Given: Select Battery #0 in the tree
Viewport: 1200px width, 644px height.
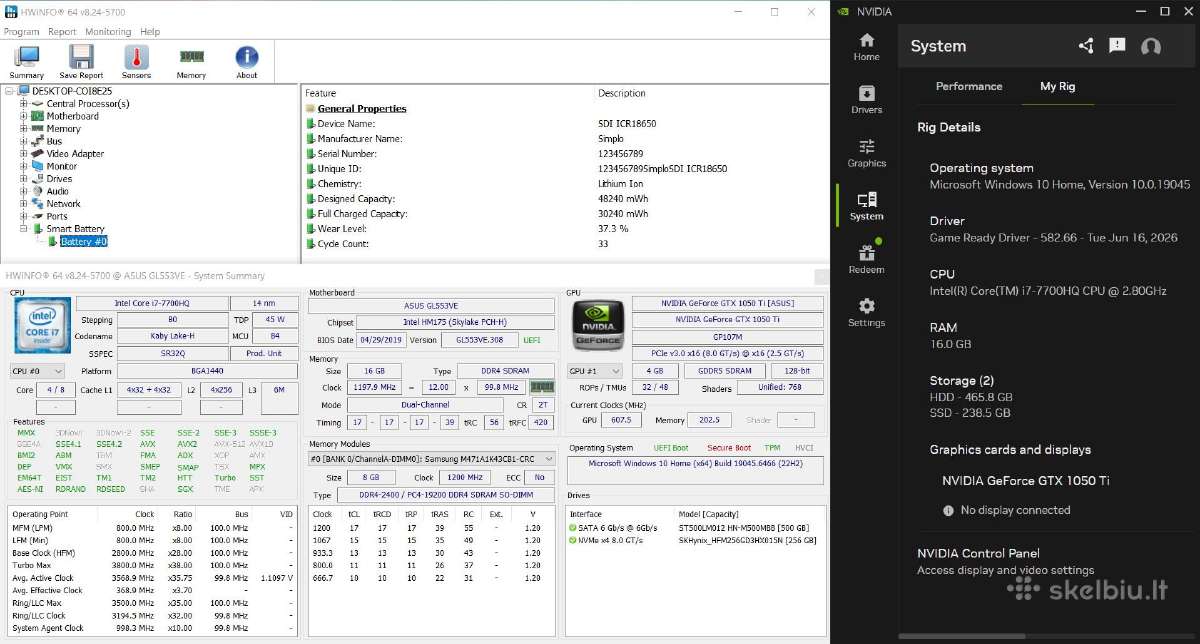Looking at the screenshot, I should point(83,241).
